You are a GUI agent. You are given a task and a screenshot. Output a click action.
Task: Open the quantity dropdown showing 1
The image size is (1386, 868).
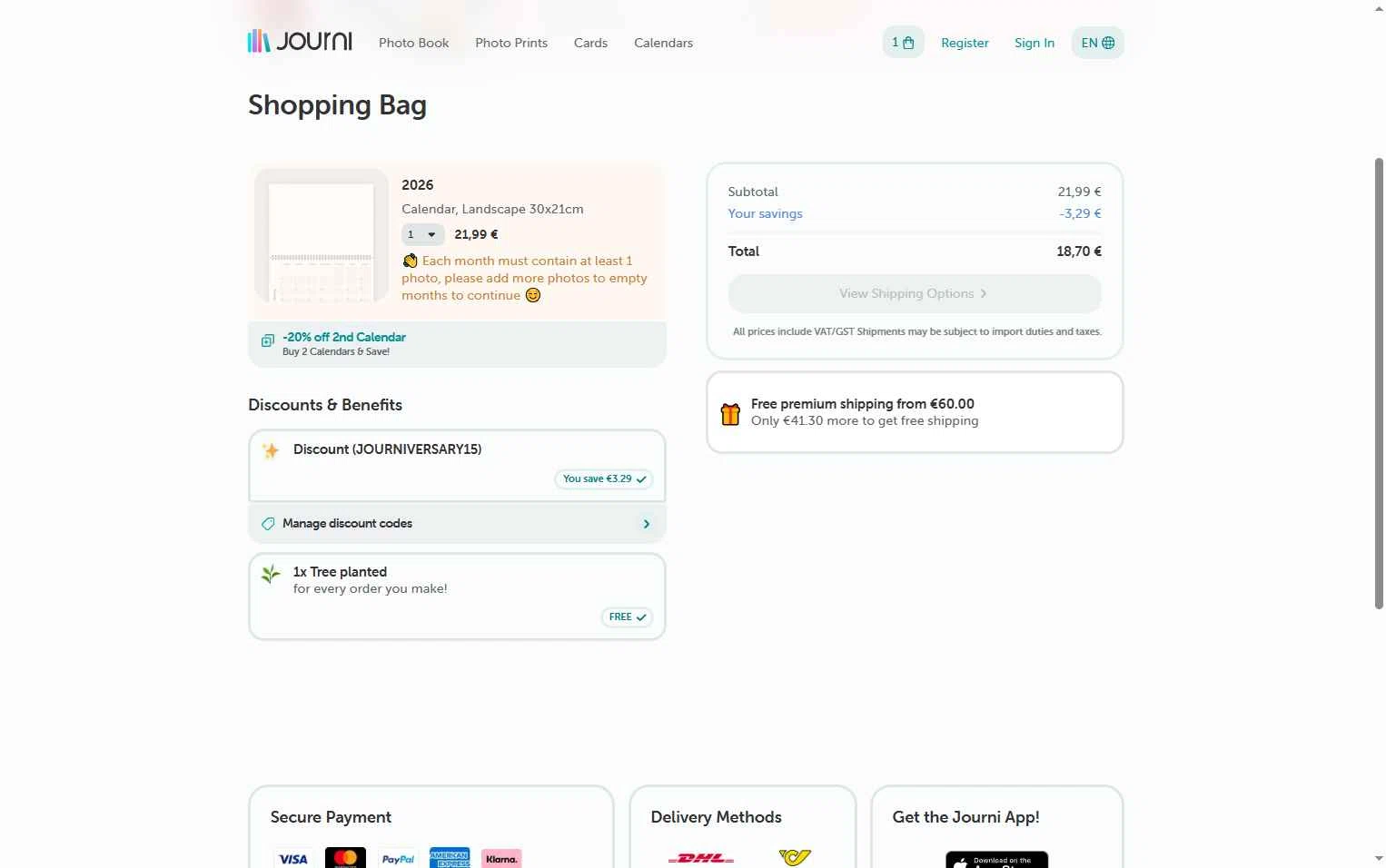422,234
